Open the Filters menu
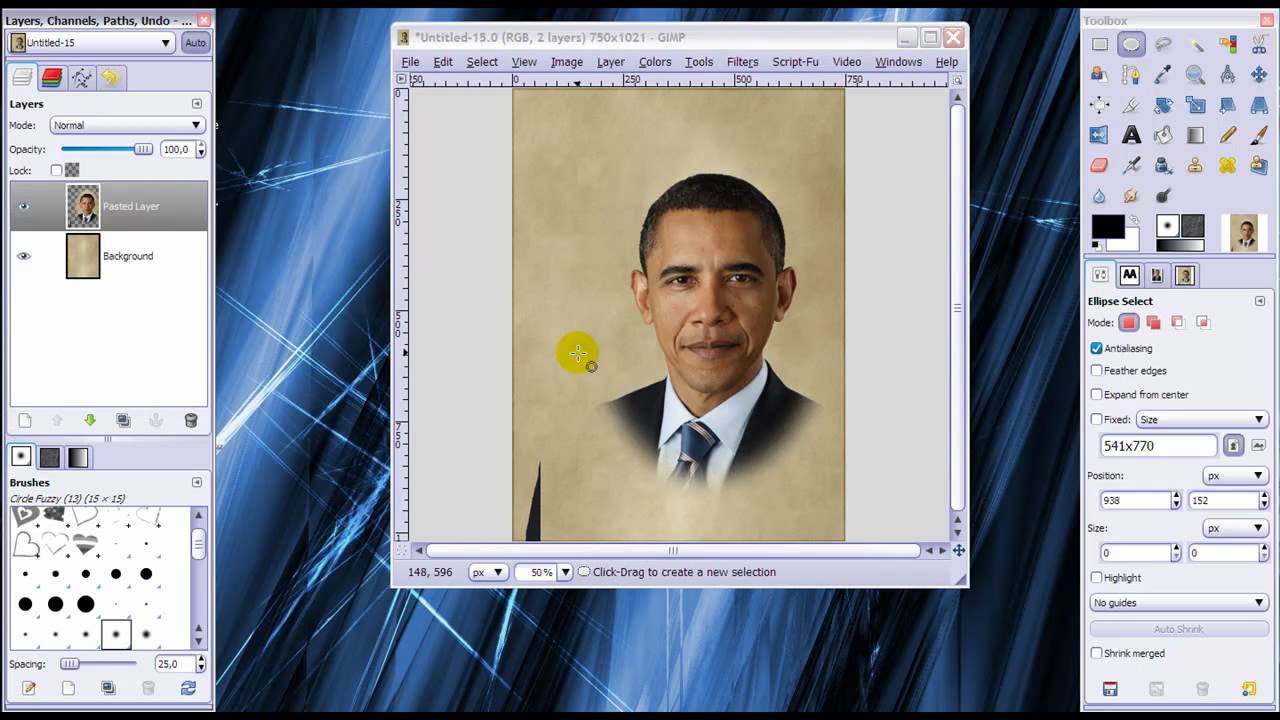The height and width of the screenshot is (720, 1280). [742, 62]
